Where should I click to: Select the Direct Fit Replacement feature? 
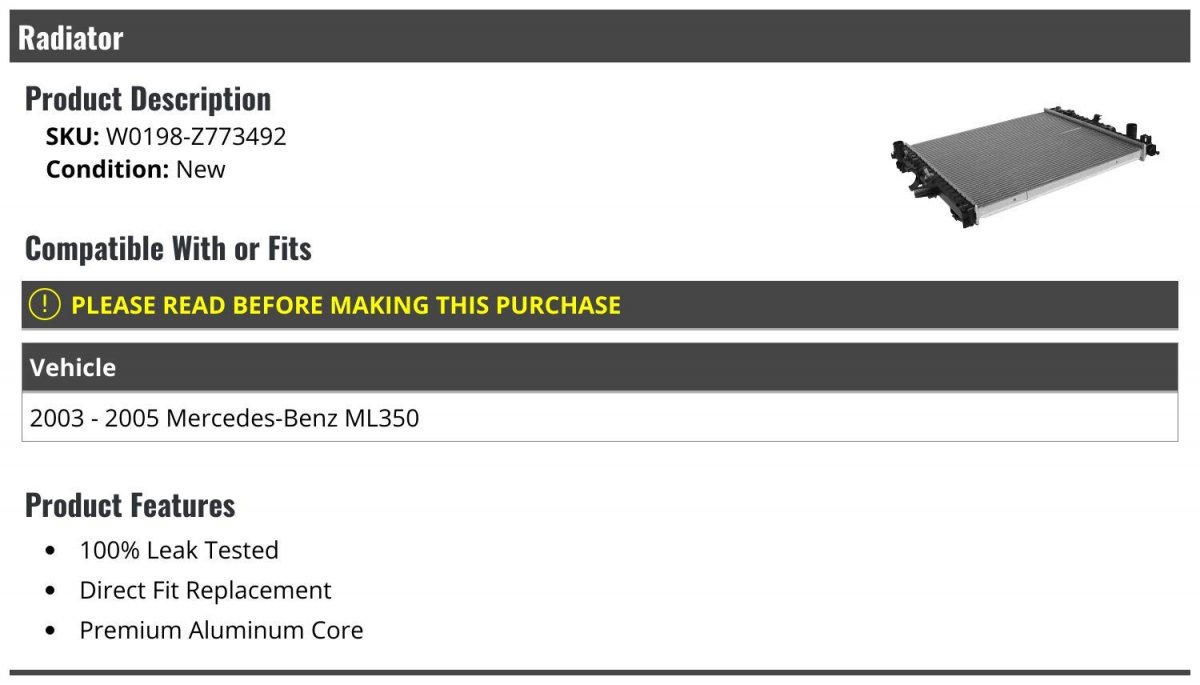205,590
